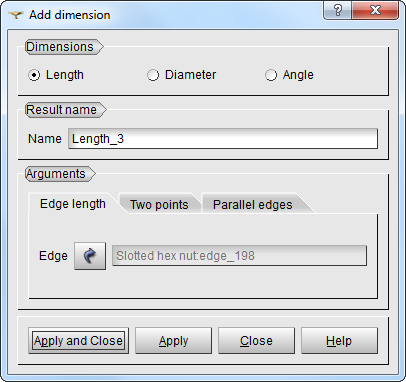Viewport: 406px width, 382px height.
Task: Click the Name field containing Length_3
Action: (x=223, y=139)
